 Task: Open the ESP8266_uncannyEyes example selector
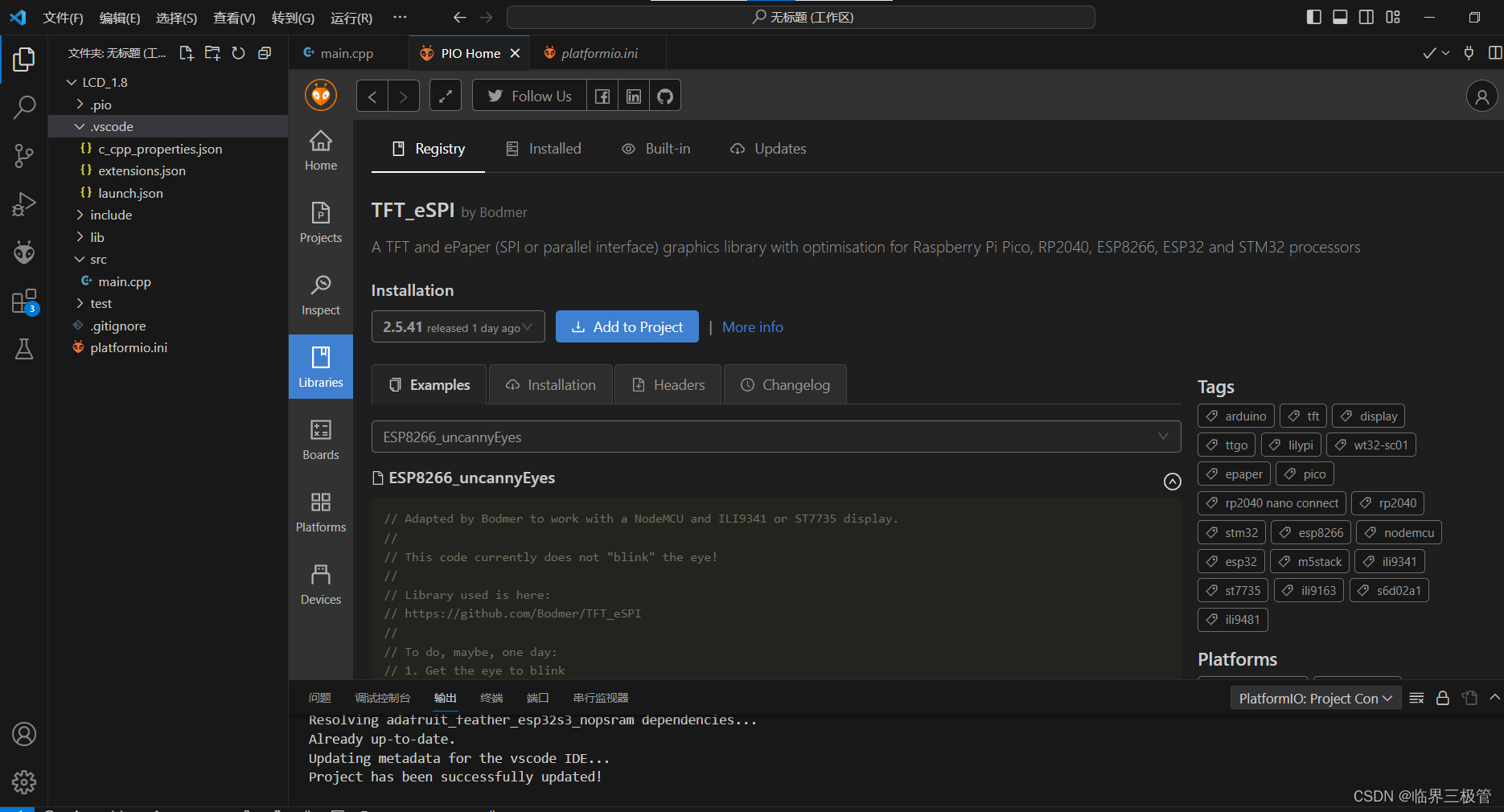[776, 437]
